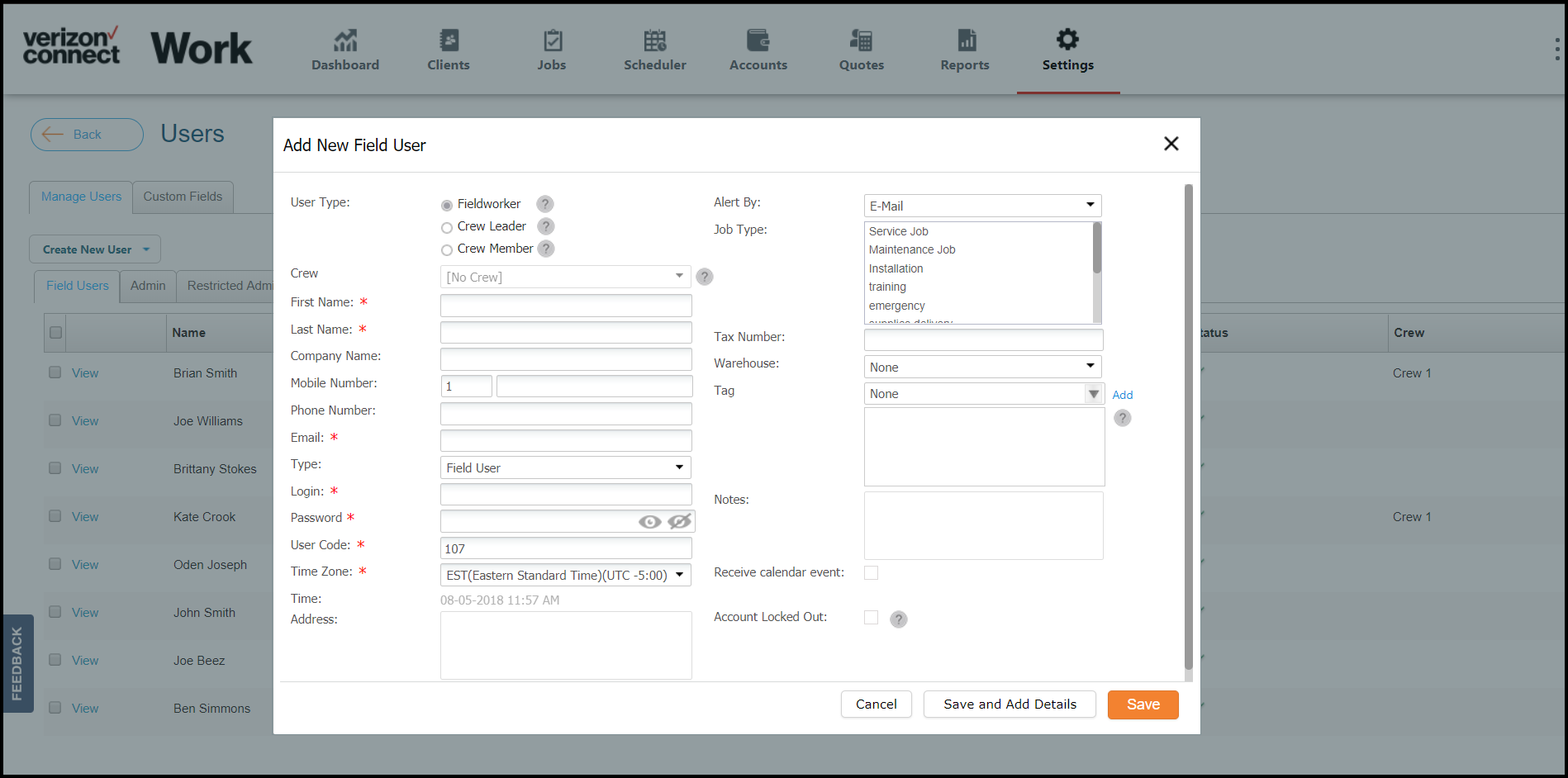Click the Login input field
This screenshot has width=1568, height=778.
click(x=566, y=494)
